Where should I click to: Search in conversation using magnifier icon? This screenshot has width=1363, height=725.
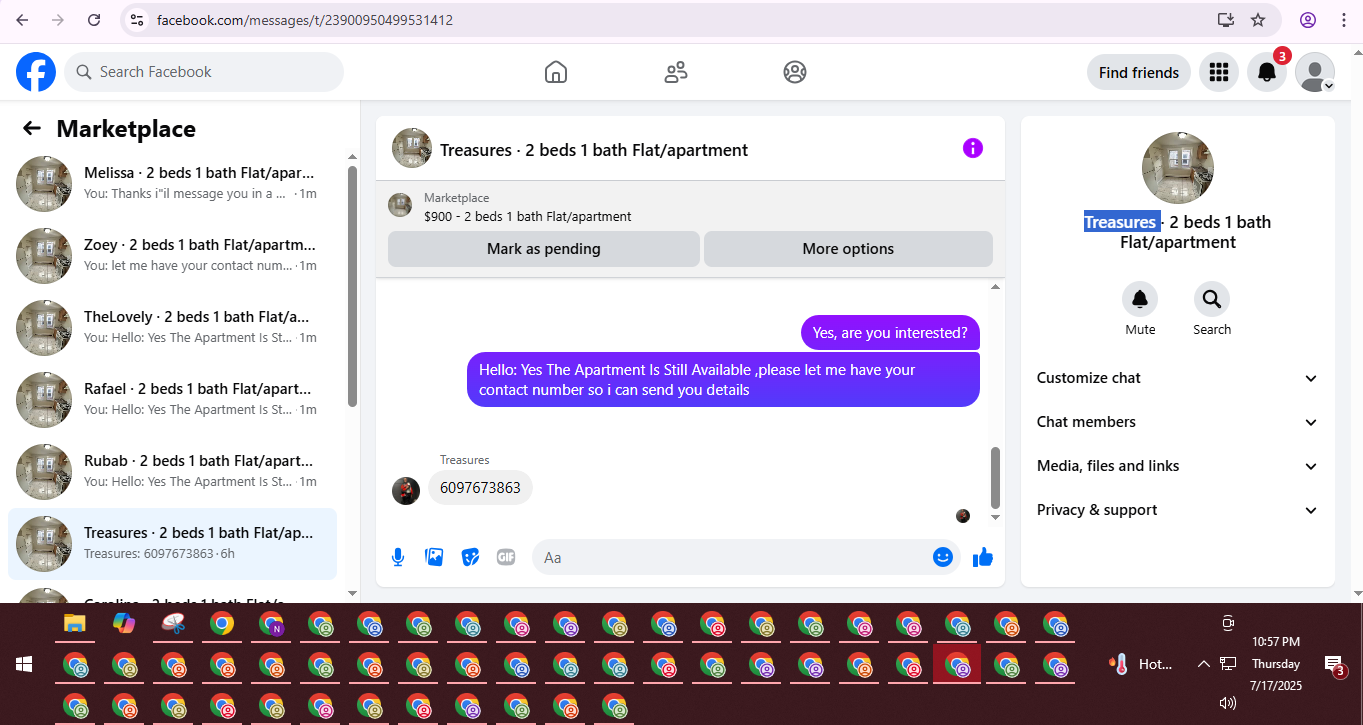(x=1212, y=299)
